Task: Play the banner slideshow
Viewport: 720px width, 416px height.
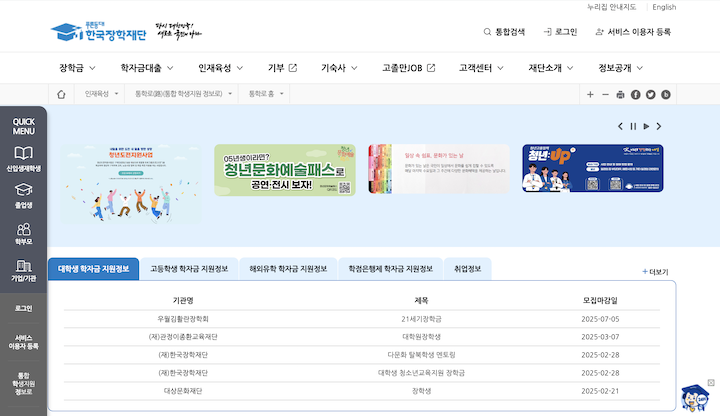Action: pos(646,126)
